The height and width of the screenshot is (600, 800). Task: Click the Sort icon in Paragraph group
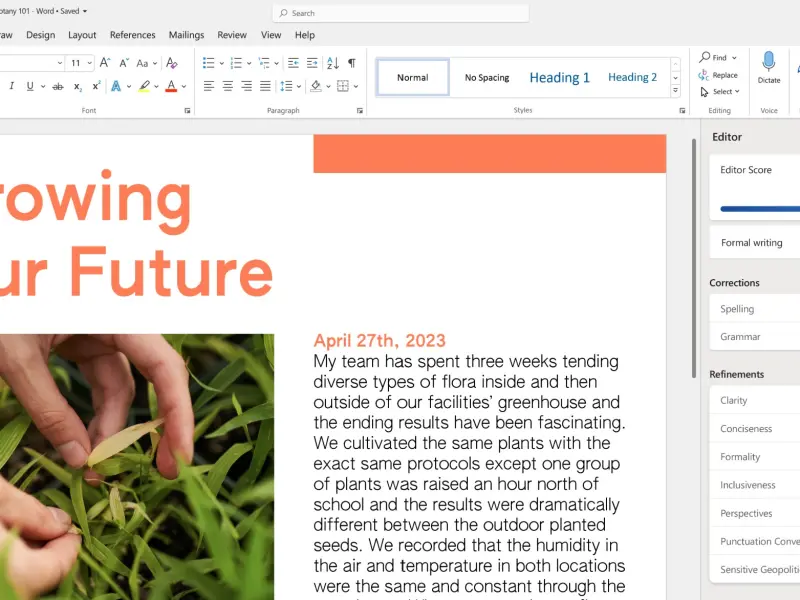click(333, 63)
